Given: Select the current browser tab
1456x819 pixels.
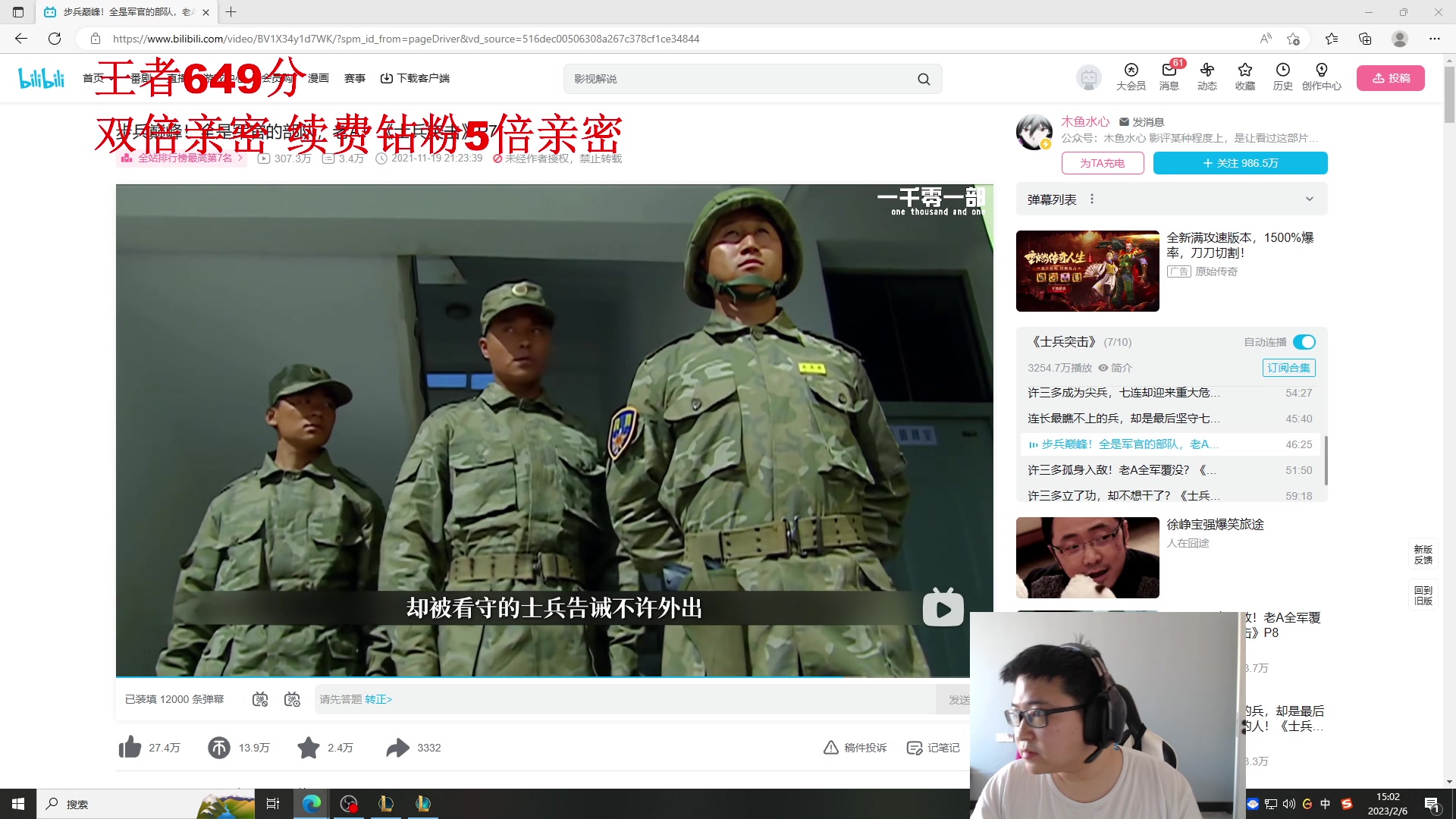Looking at the screenshot, I should point(127,12).
